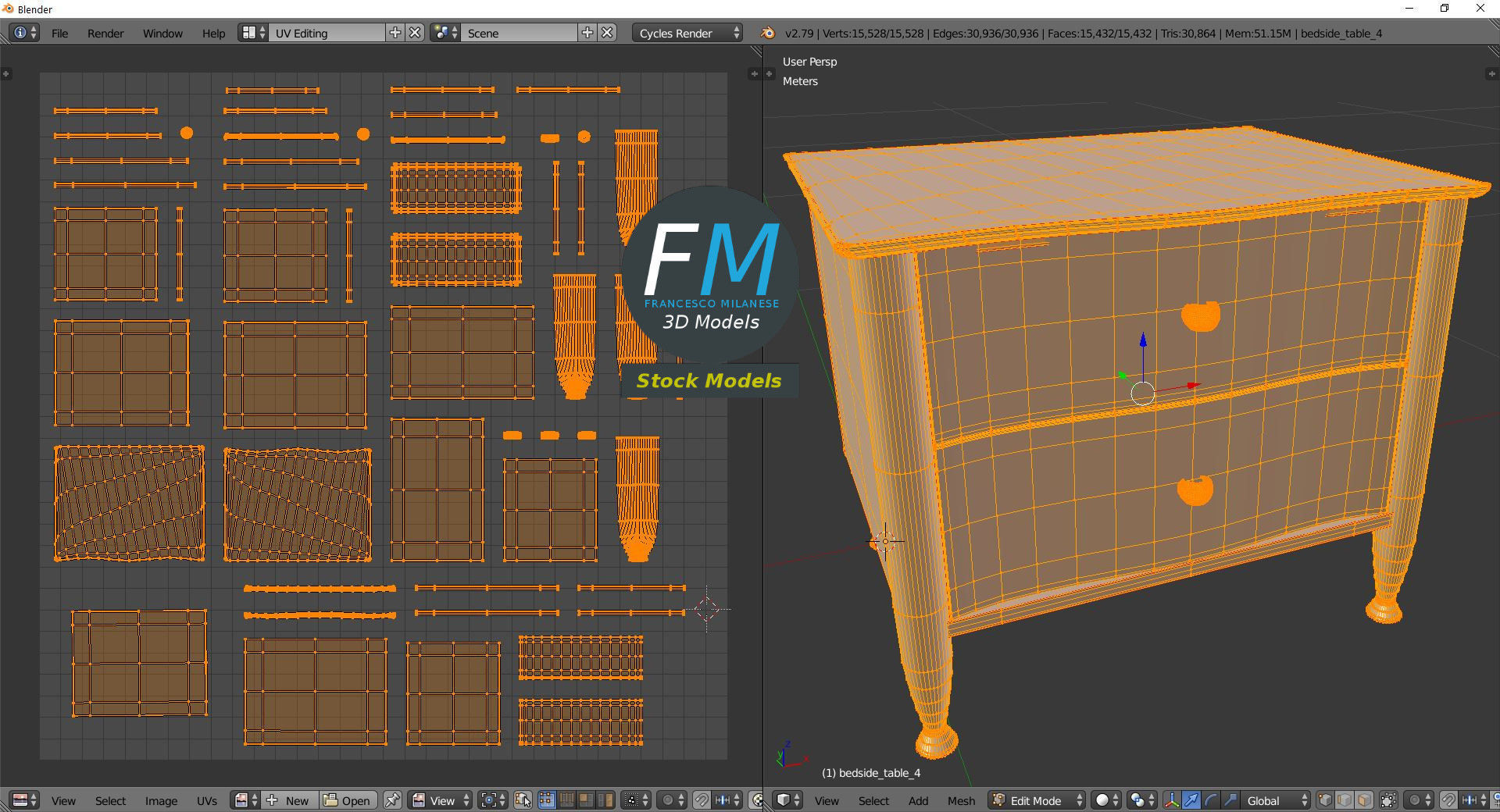1500x812 pixels.
Task: Open UV editor proportional editing dropdown
Action: [673, 800]
